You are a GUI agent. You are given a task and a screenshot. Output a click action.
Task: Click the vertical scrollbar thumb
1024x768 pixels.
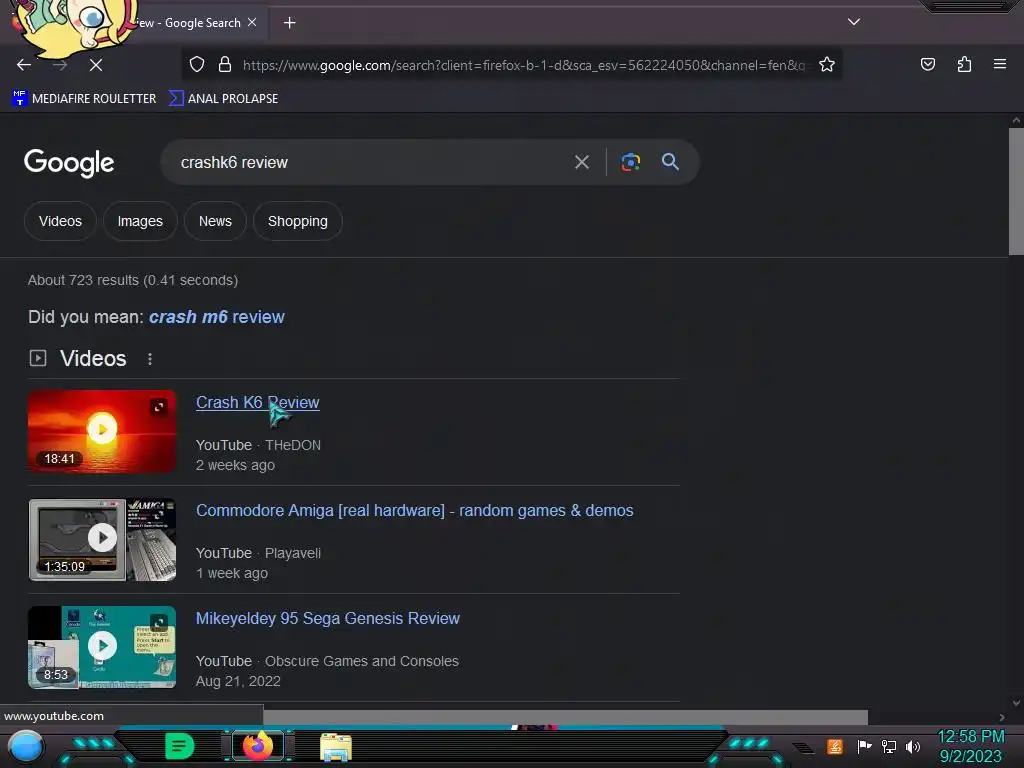click(1016, 191)
